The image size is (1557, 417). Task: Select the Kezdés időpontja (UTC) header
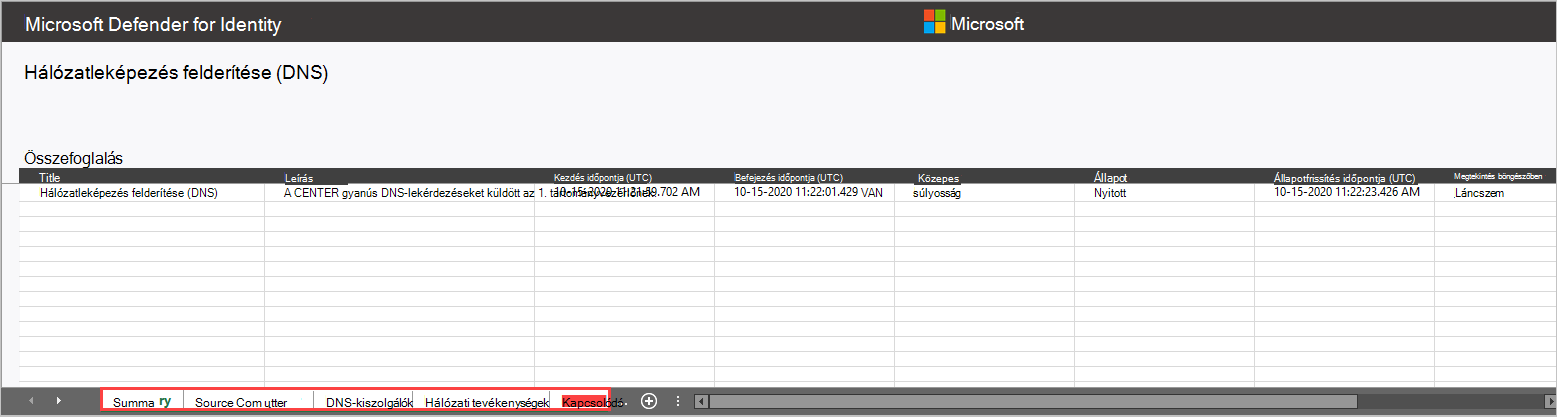[x=603, y=176]
